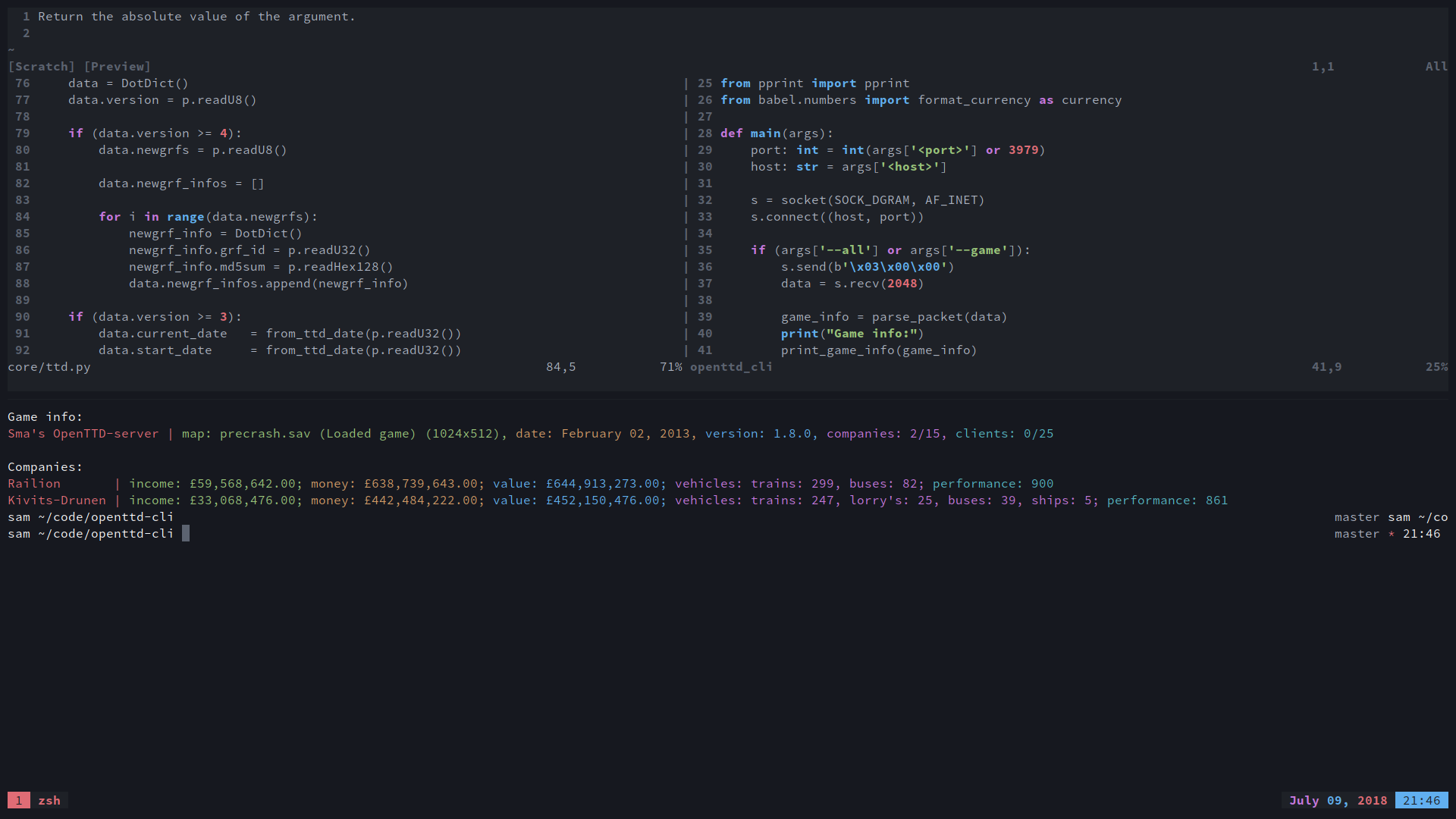1456x819 pixels.
Task: Click the Railion company name in output
Action: (x=34, y=484)
